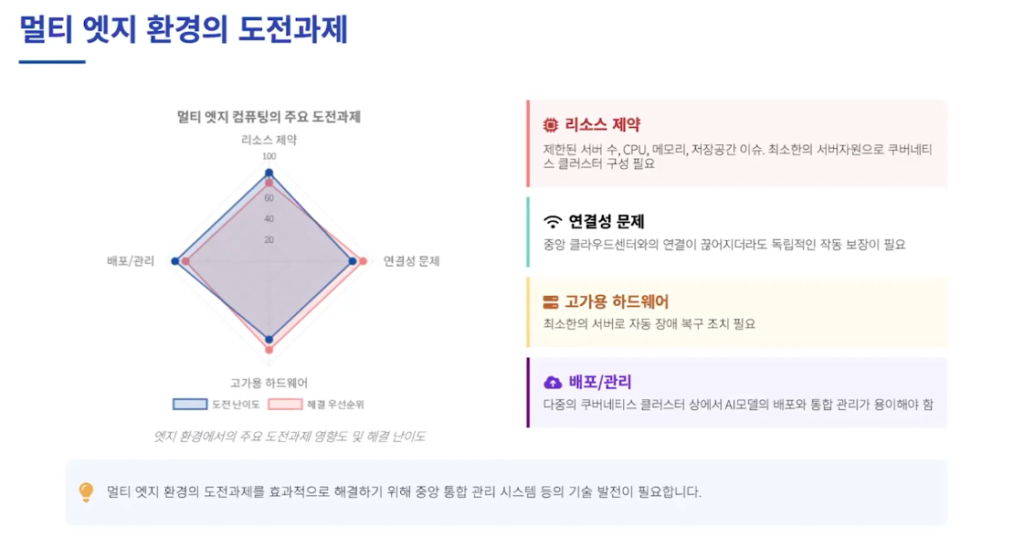Click the blue data point at 배포/관리 axis
Screen dimensions: 1024x538
[174, 261]
